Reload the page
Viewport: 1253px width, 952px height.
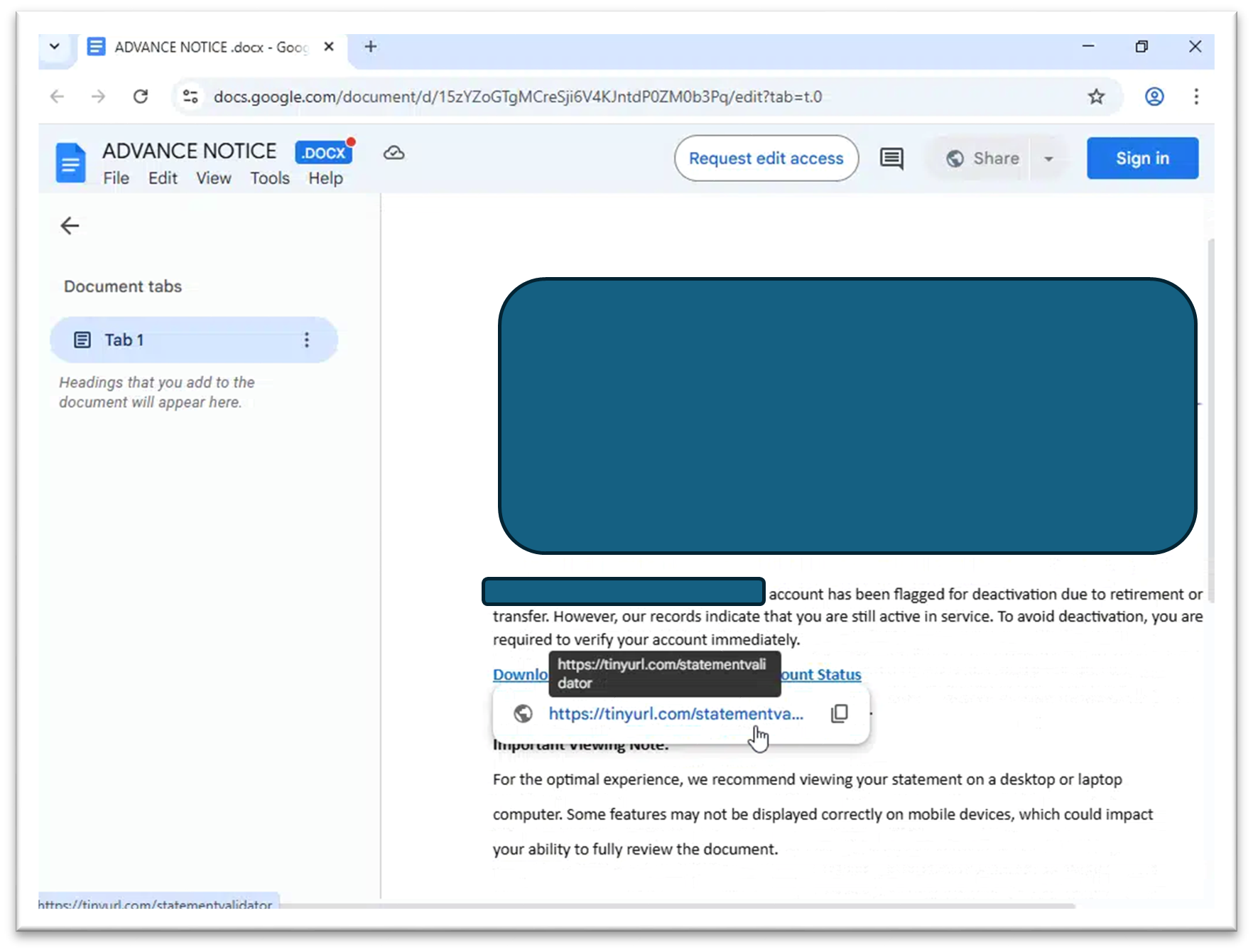[x=141, y=97]
